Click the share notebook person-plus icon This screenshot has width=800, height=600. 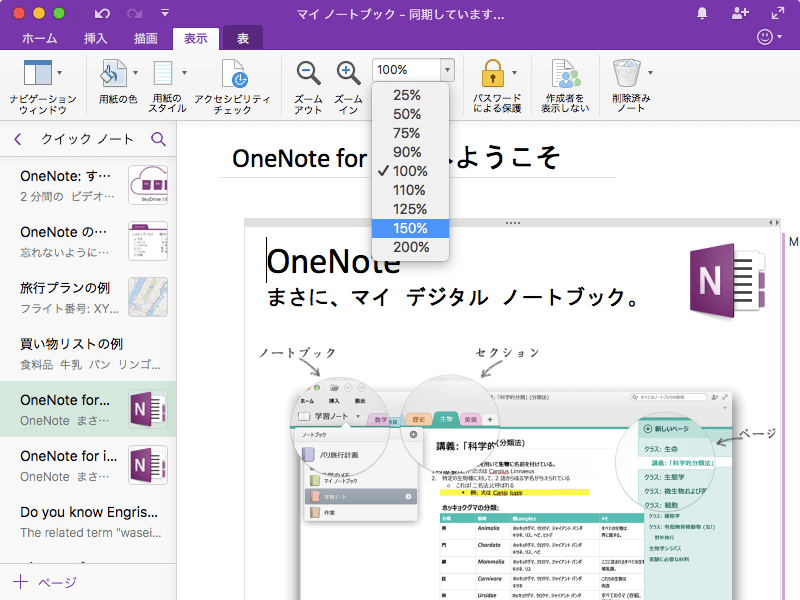[740, 13]
